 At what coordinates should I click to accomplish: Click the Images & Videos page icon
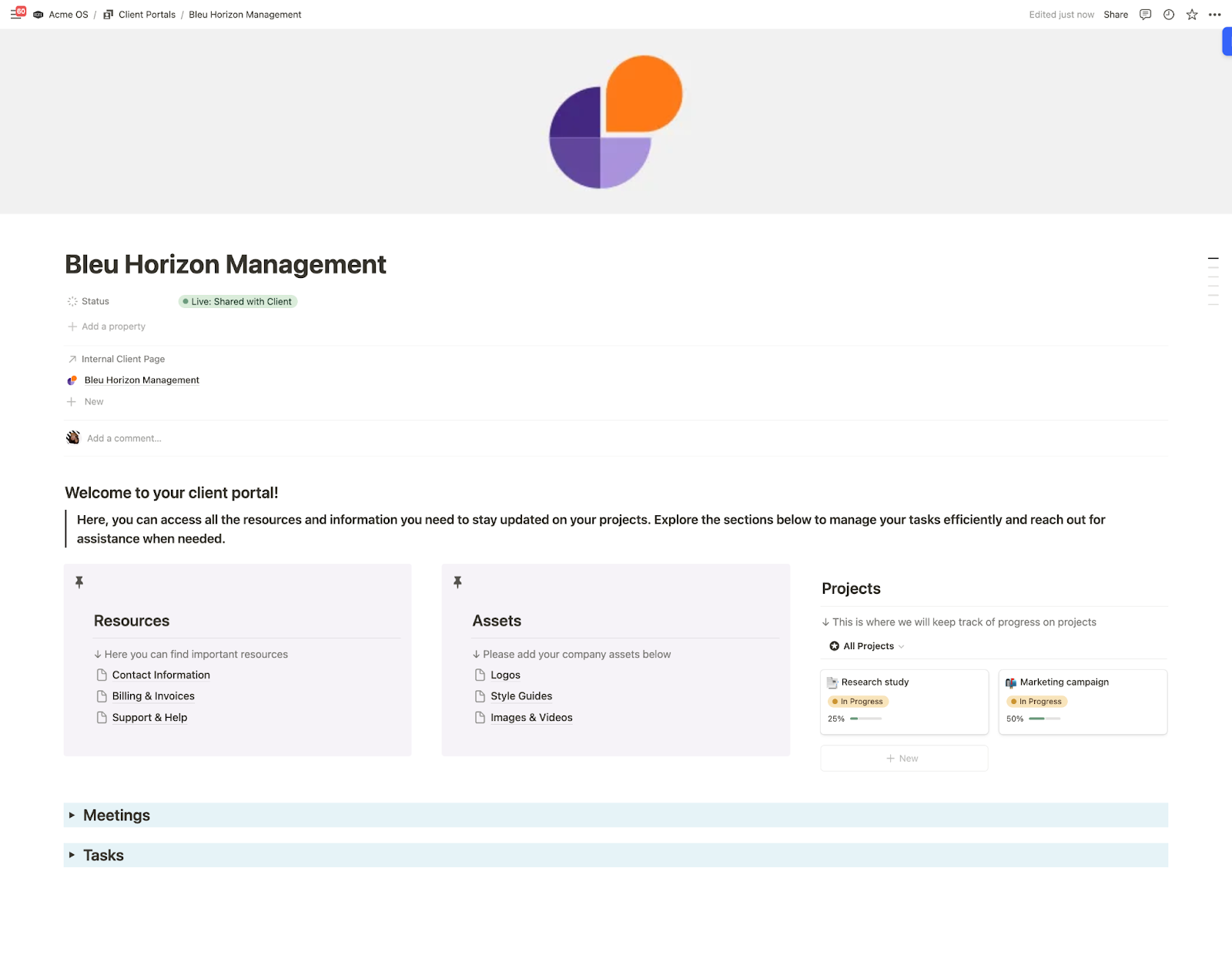pyautogui.click(x=480, y=717)
